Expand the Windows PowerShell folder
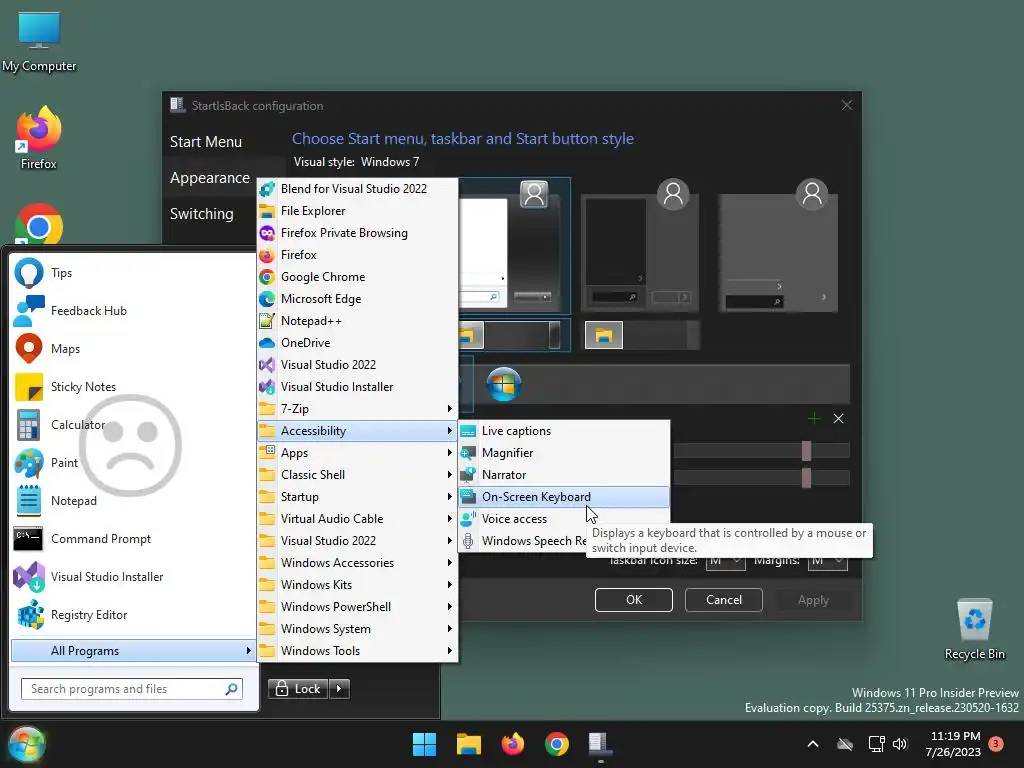Viewport: 1024px width, 768px height. (x=357, y=607)
